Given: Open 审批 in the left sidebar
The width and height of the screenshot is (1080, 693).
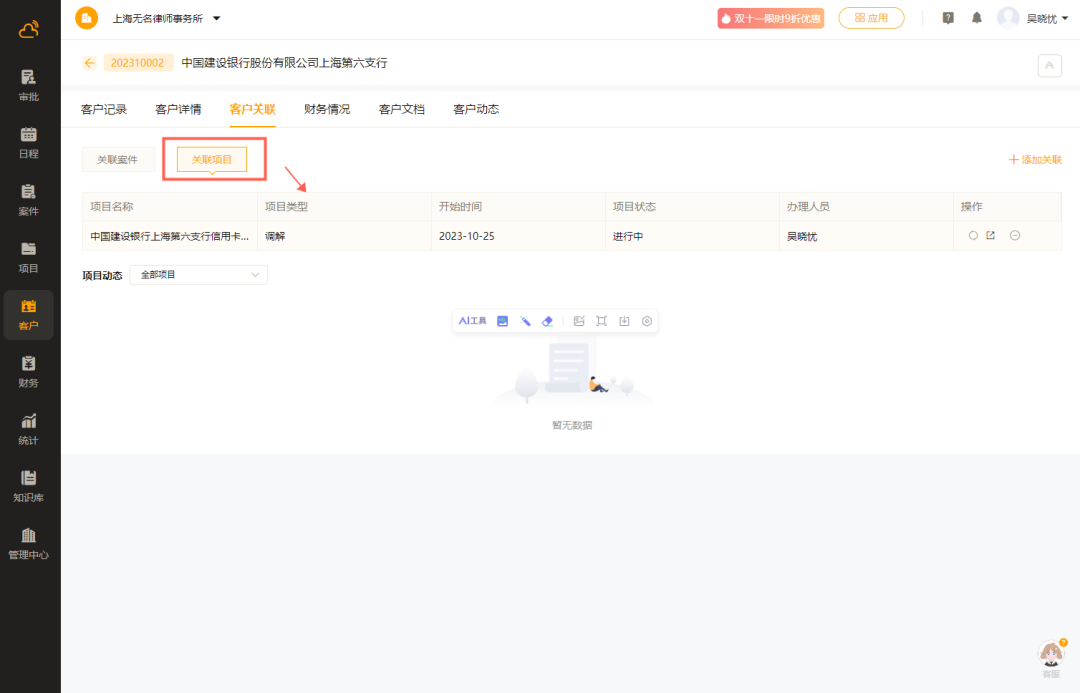Looking at the screenshot, I should coord(29,86).
